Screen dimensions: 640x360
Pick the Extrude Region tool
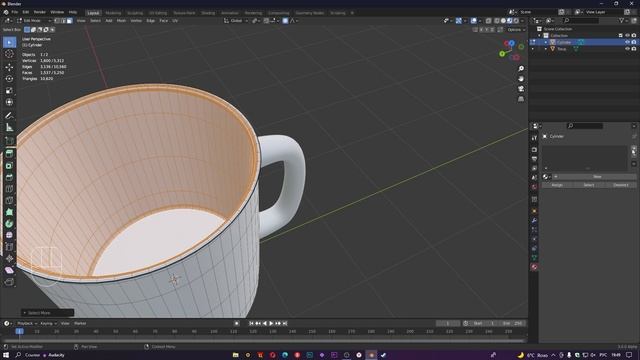click(9, 153)
